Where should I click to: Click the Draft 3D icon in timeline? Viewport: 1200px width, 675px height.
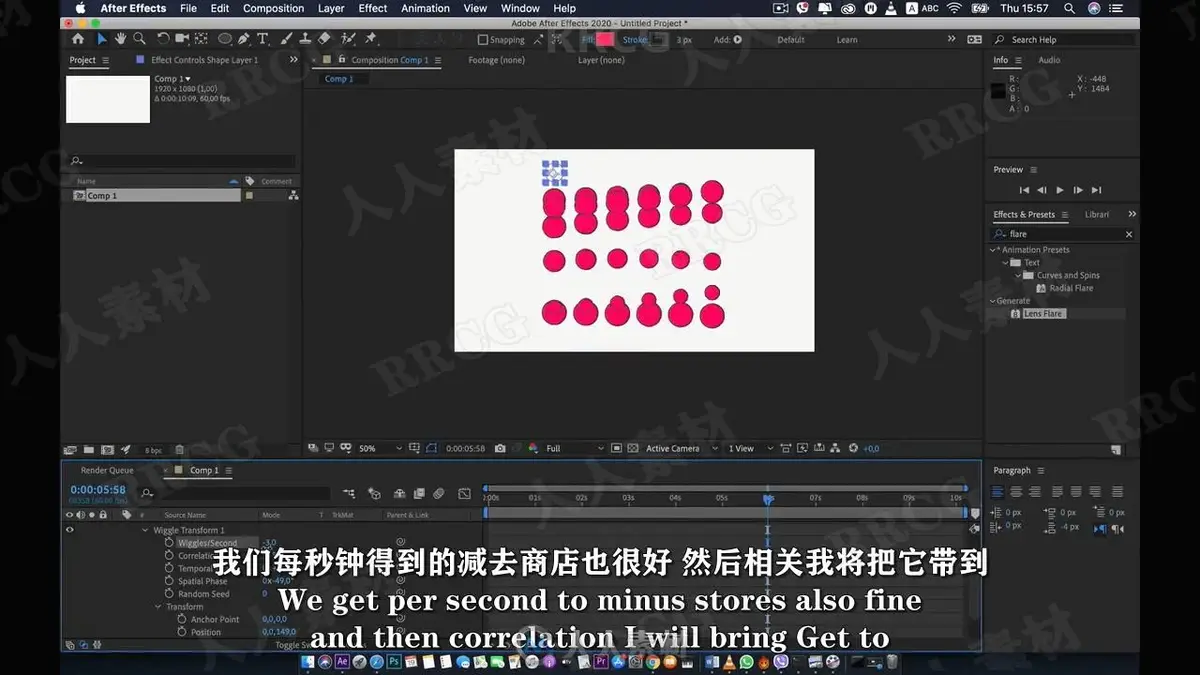point(374,493)
